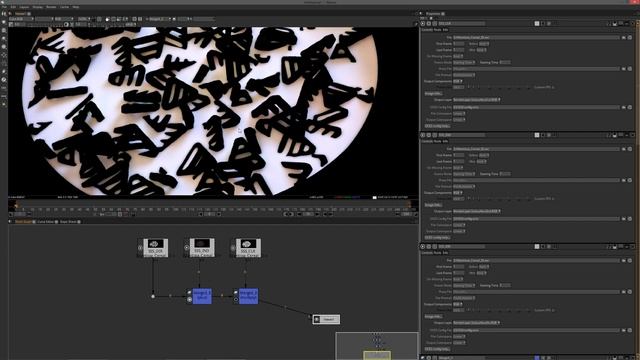
Task: Select the Viewer1 node in graph
Action: coord(326,319)
